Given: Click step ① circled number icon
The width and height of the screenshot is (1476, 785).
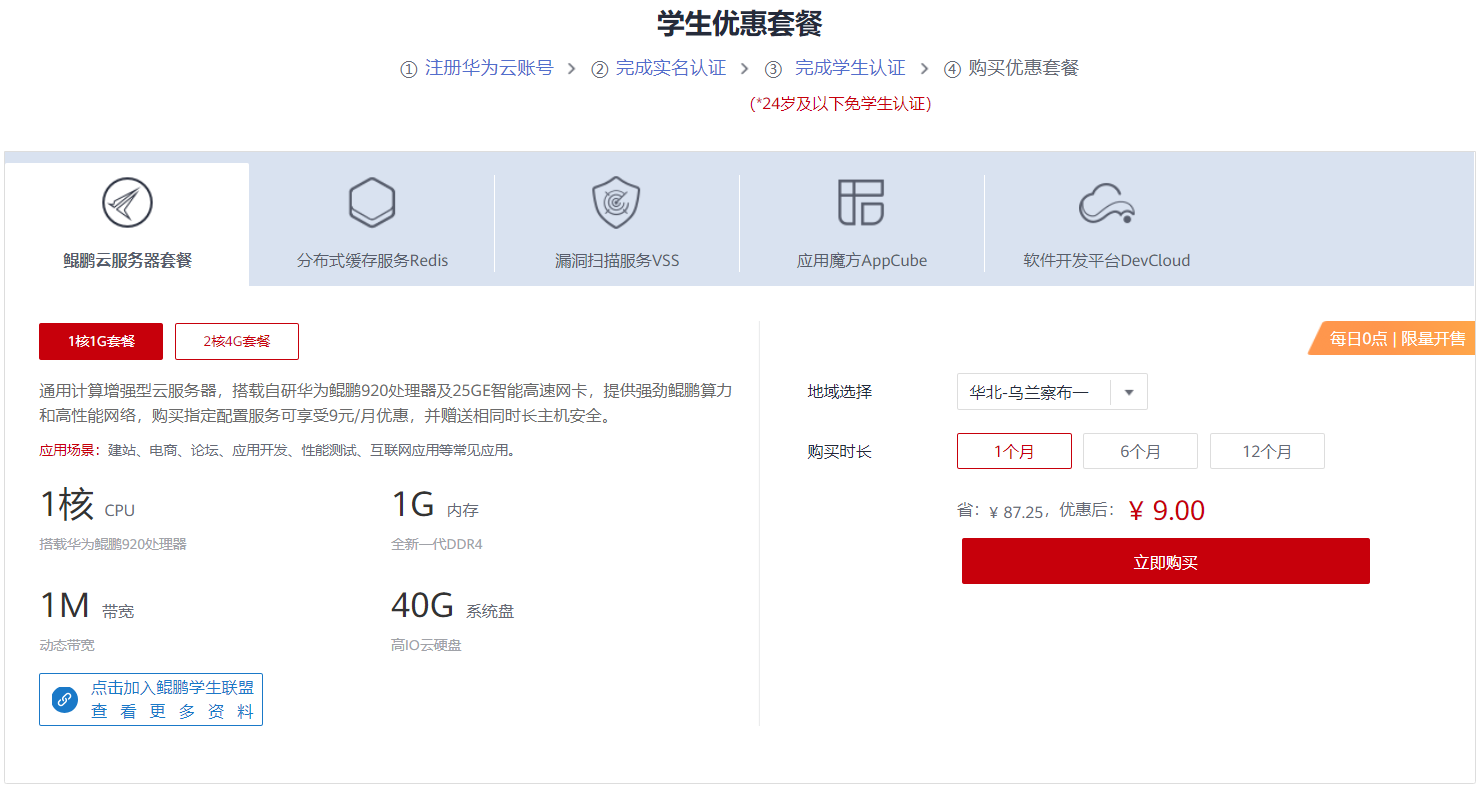Looking at the screenshot, I should (x=408, y=67).
